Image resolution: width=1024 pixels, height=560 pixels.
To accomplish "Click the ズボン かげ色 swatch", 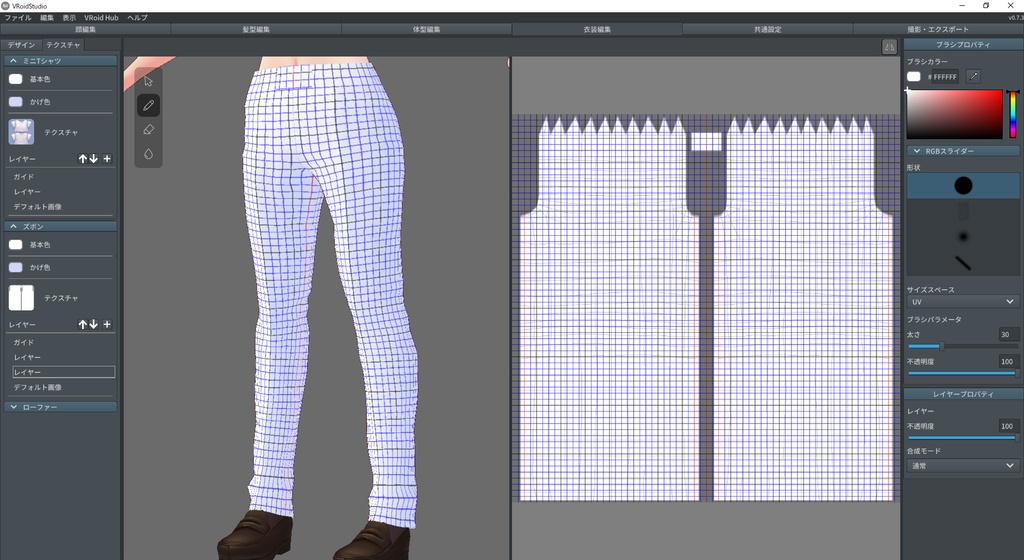I will point(16,268).
